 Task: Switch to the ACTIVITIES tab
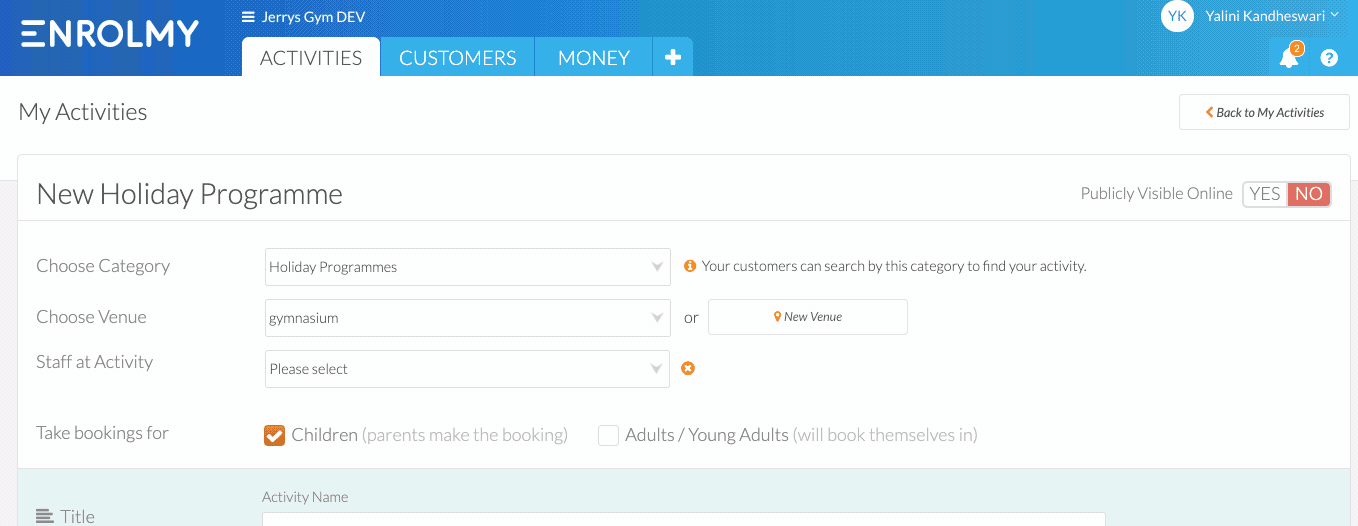click(311, 57)
